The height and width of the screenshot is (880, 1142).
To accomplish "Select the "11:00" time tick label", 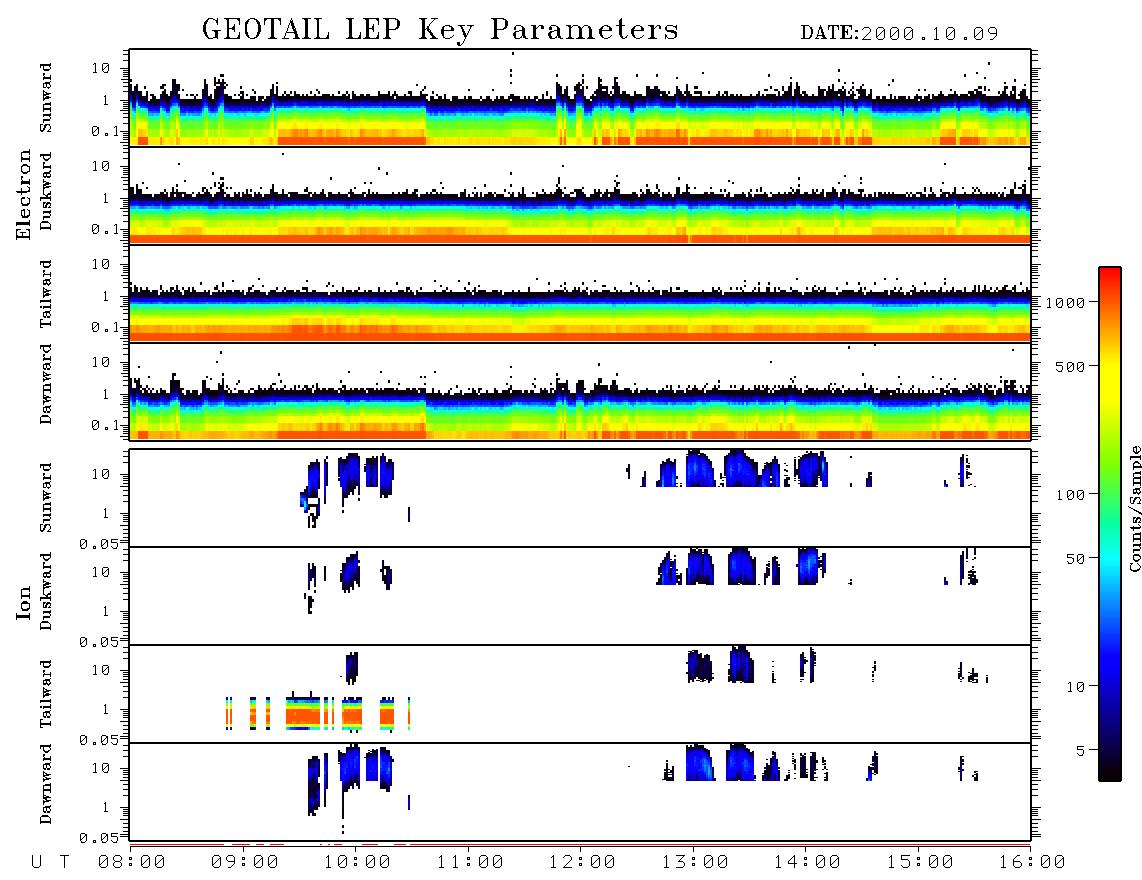I will (x=470, y=862).
